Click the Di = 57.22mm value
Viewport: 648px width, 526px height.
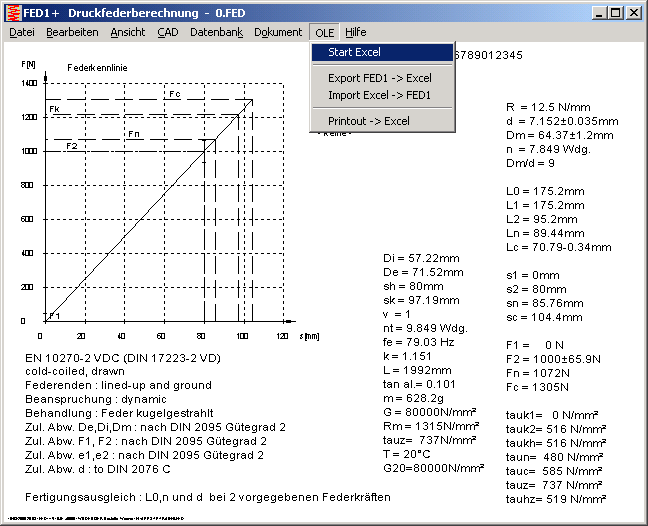(x=421, y=258)
